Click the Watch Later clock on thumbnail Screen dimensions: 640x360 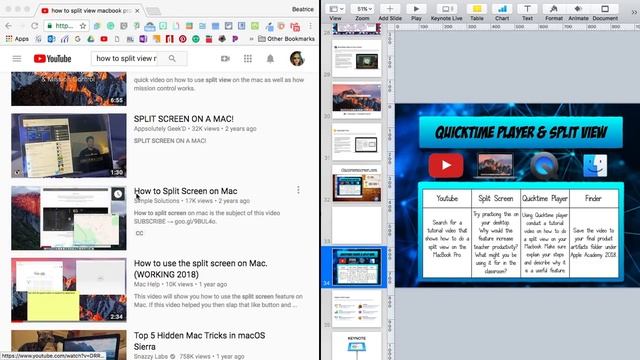click(118, 194)
